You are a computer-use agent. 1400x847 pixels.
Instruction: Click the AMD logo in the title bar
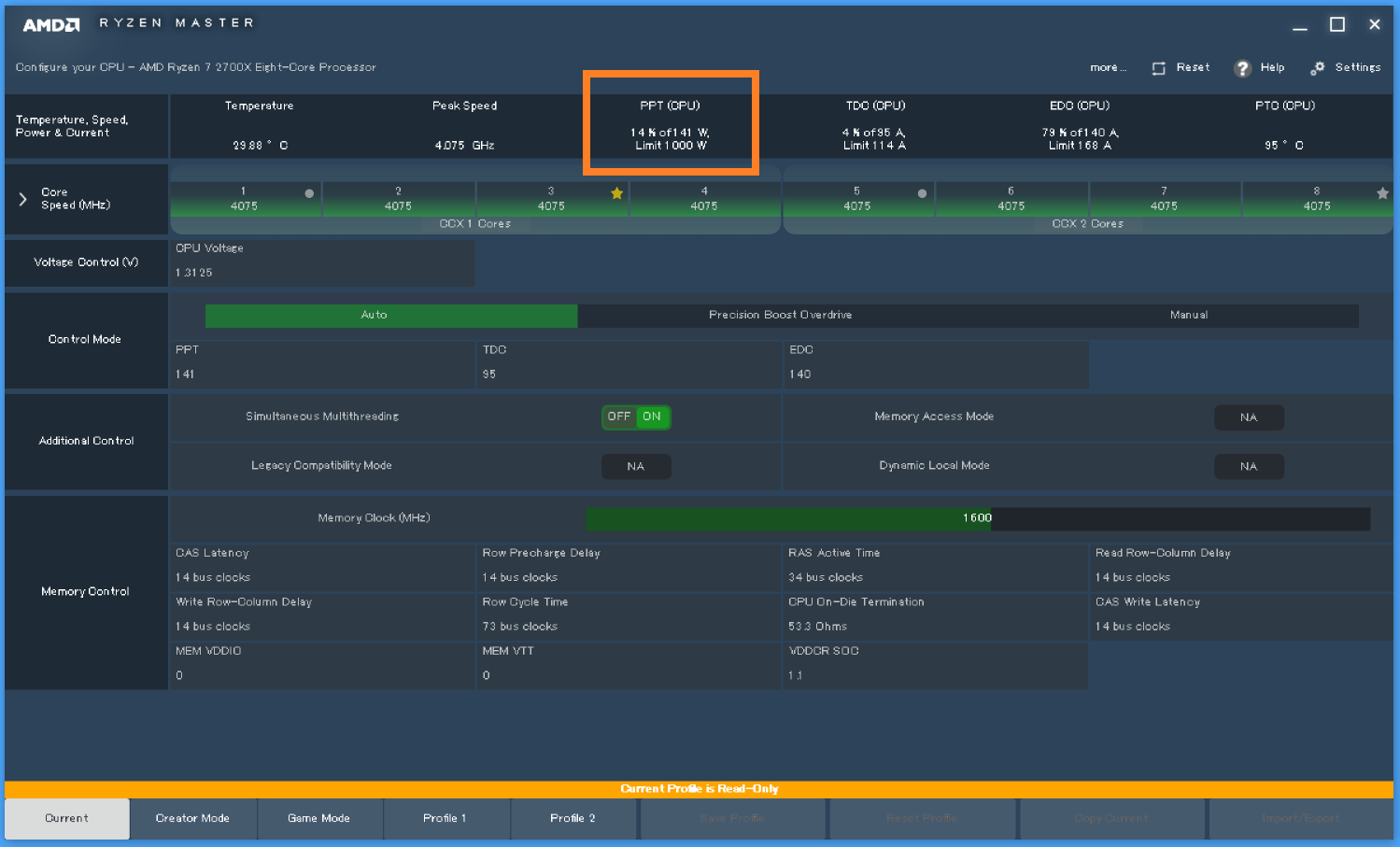coord(51,24)
